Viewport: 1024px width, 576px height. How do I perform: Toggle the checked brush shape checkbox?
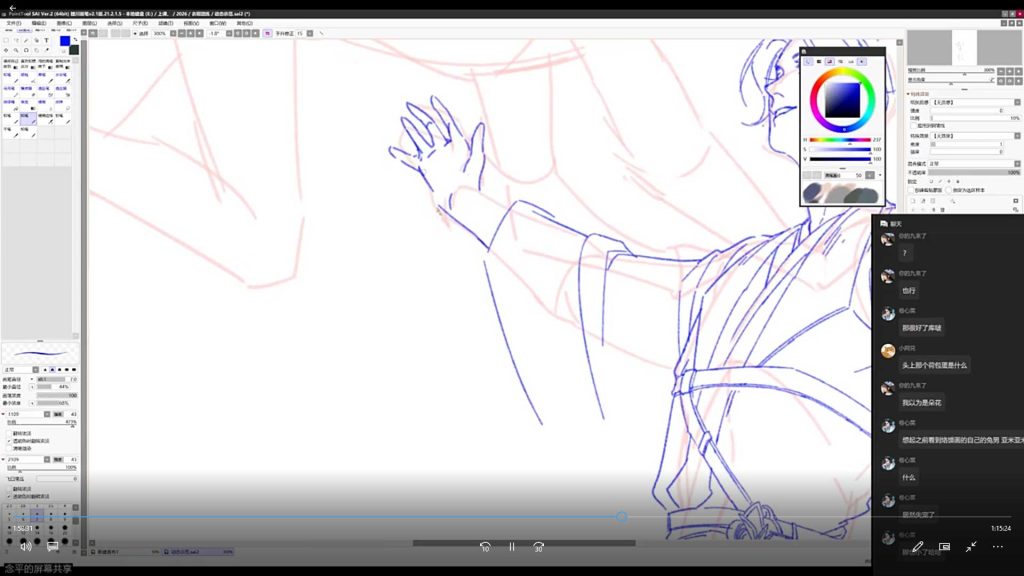tap(9, 441)
